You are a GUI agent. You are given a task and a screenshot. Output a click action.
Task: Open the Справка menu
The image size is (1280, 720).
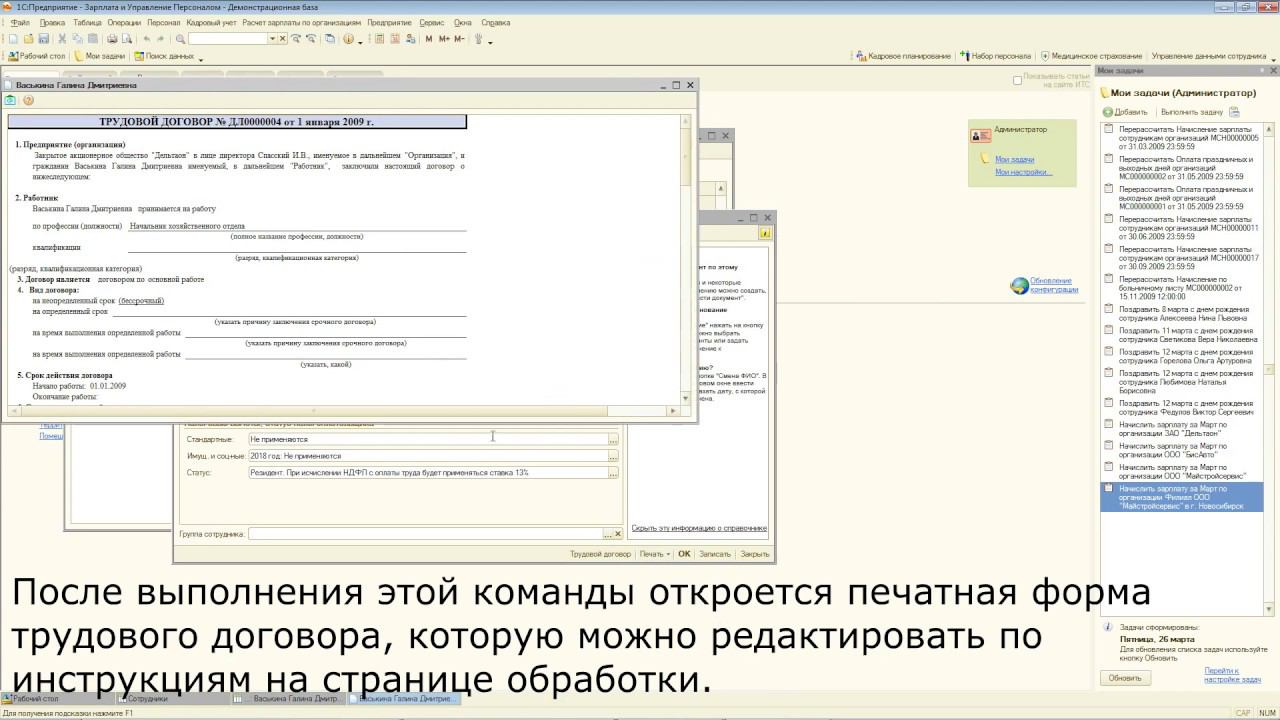(x=496, y=22)
